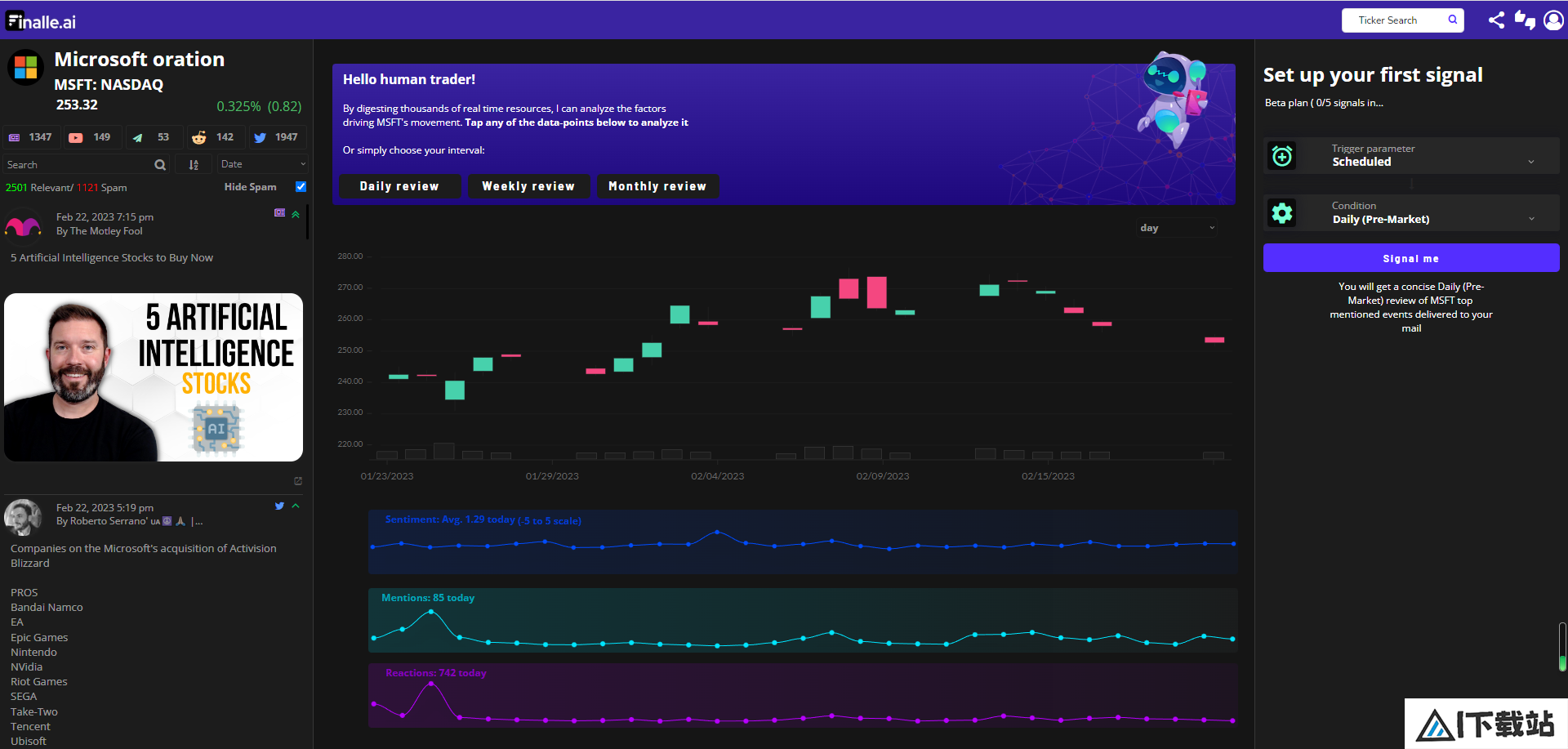Click the peak of the Mentions line
1568x749 pixels.
(430, 611)
